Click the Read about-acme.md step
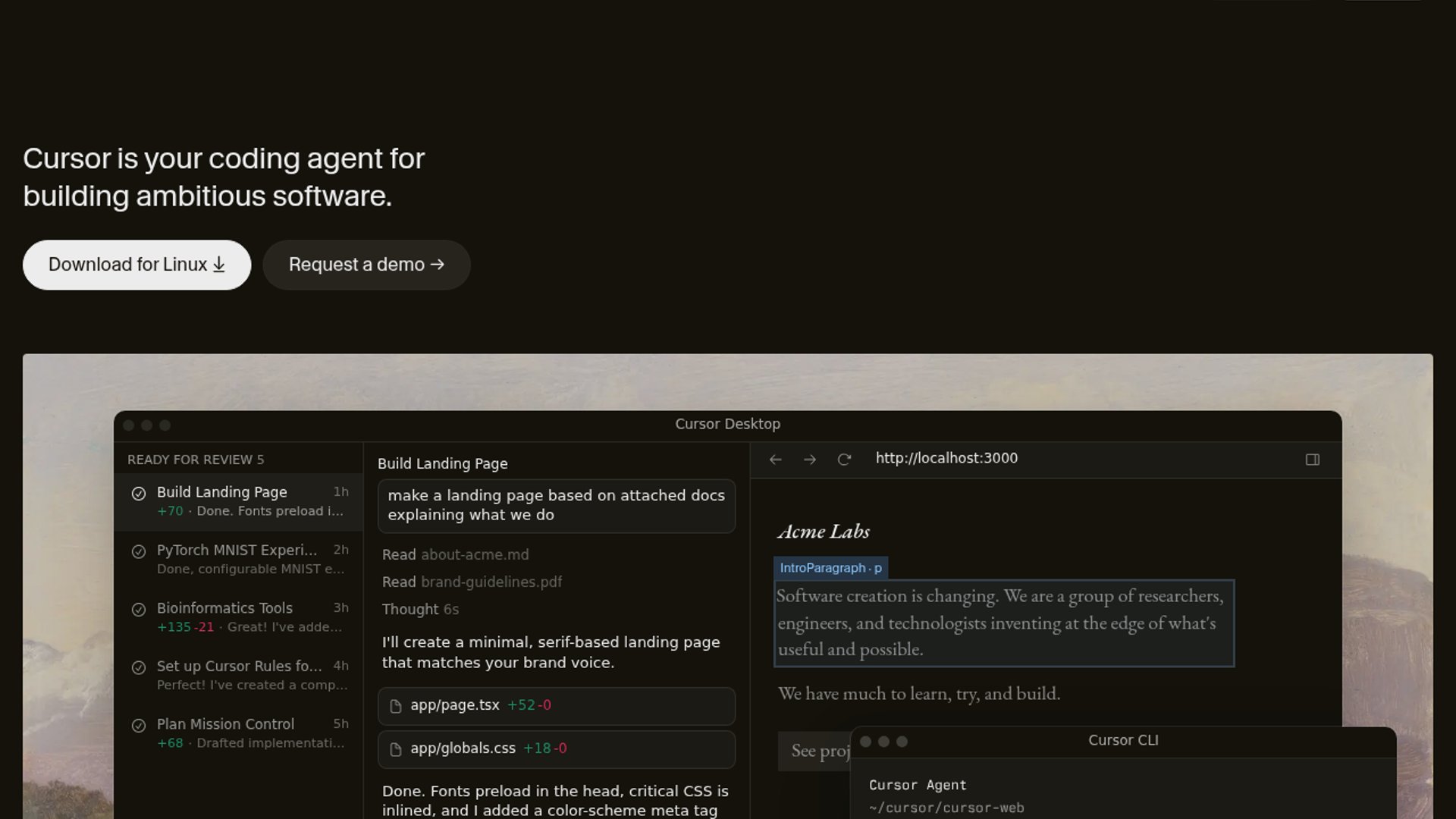 [x=456, y=554]
